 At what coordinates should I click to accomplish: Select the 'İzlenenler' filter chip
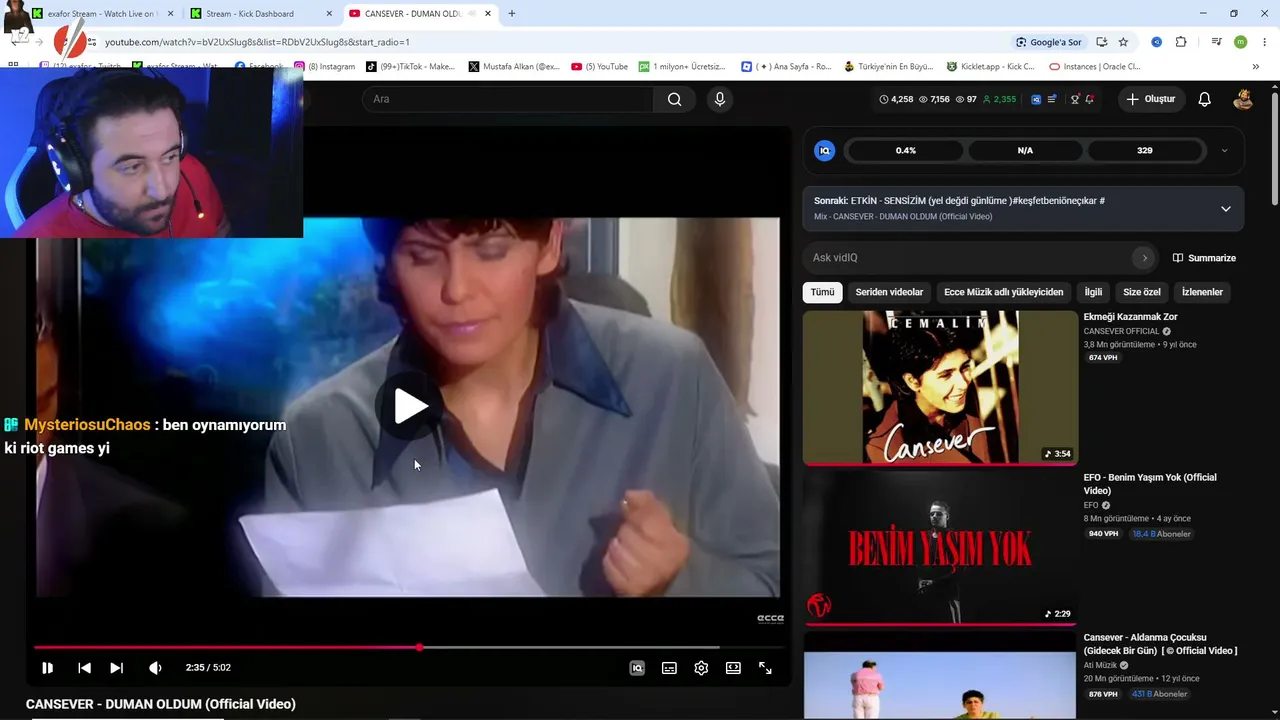click(x=1202, y=292)
